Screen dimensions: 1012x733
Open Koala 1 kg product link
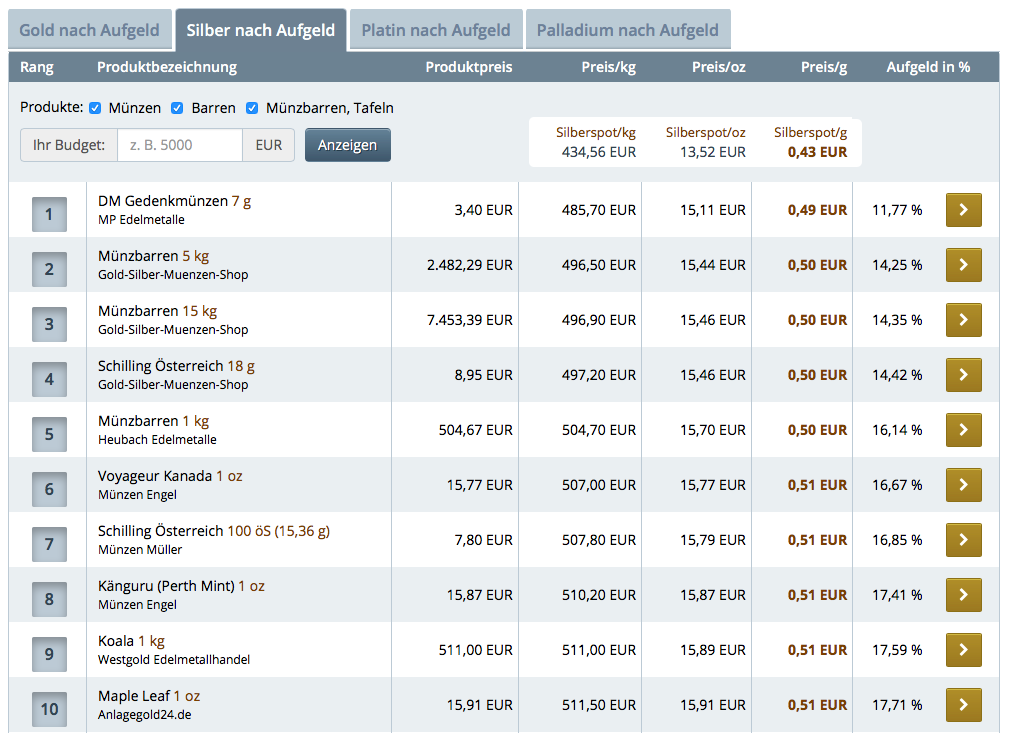[x=132, y=641]
